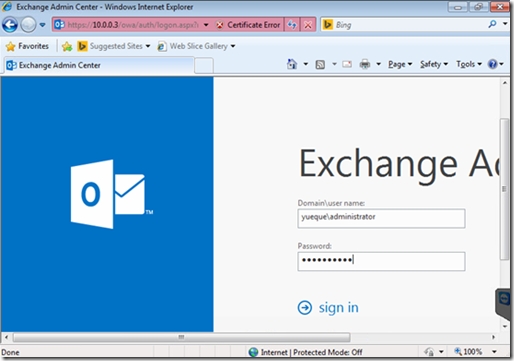Click the horizontal scrollbar left arrow
The image size is (514, 361).
pos(6,337)
